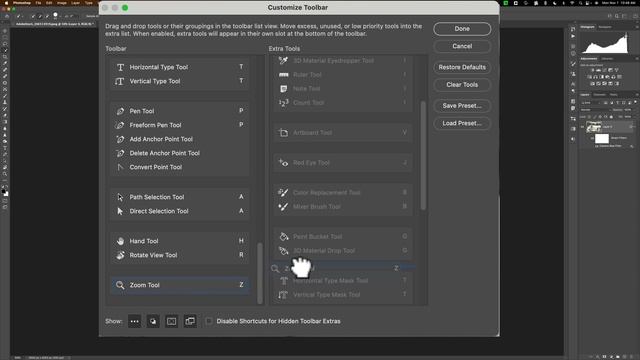
Task: Click the Red Eye Tool icon
Action: click(283, 162)
